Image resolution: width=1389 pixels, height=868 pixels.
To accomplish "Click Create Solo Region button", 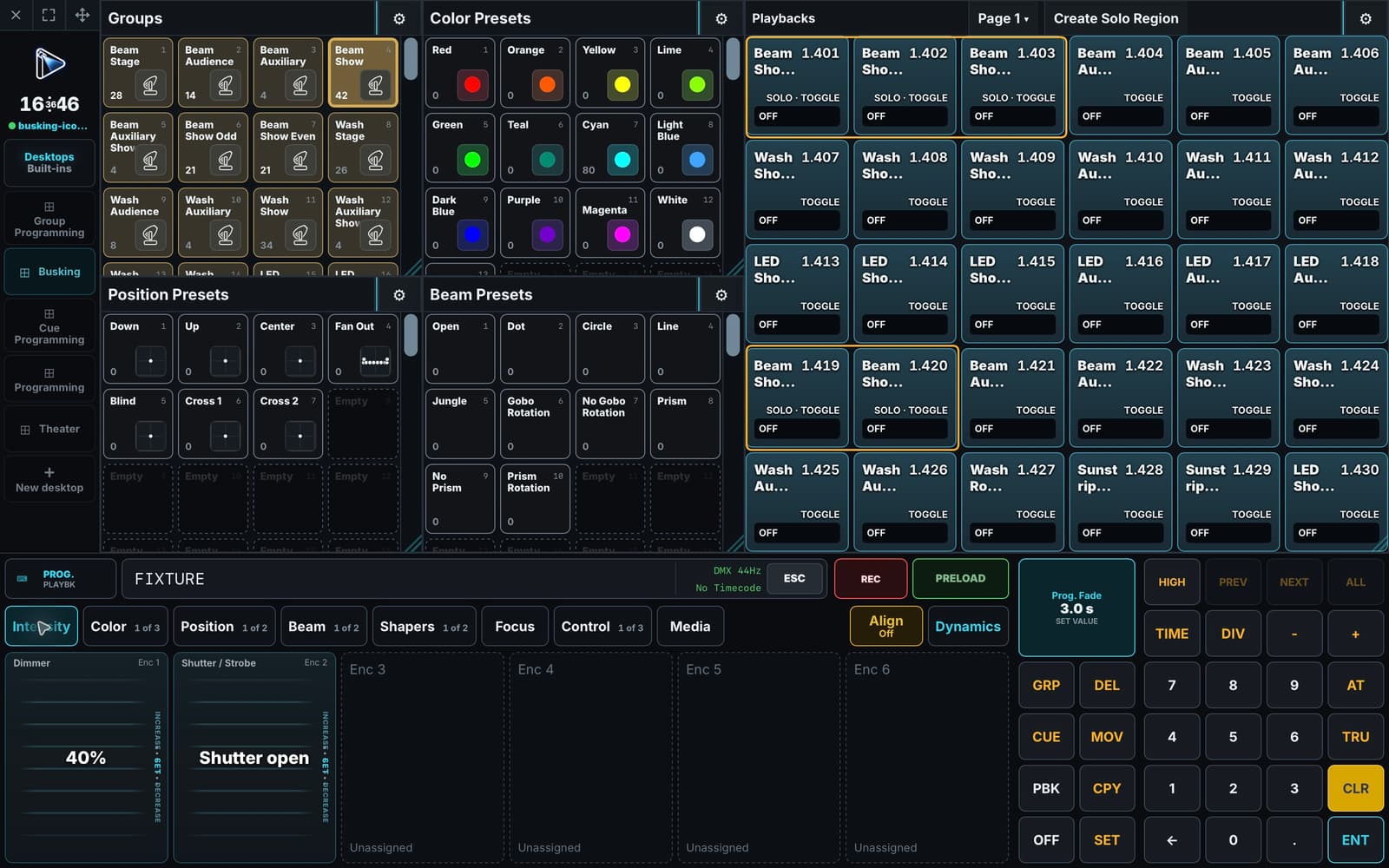I will [x=1116, y=18].
